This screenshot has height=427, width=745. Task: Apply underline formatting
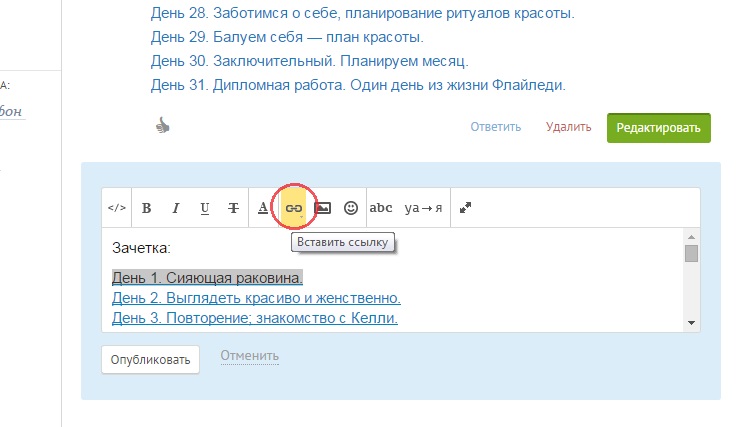[x=204, y=208]
